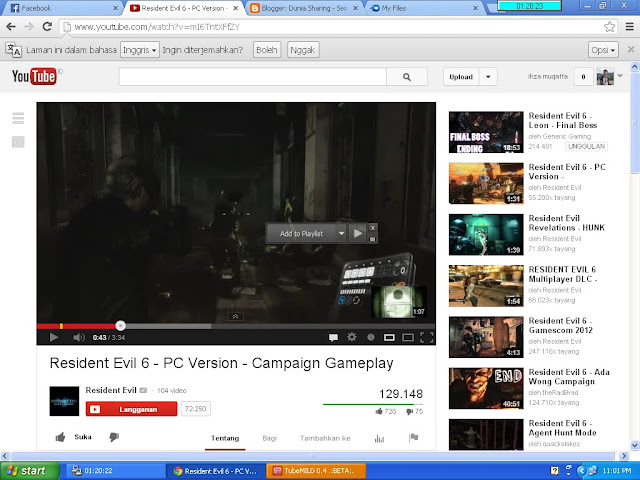640x480 pixels.
Task: Go back with browser back arrow
Action: click(x=11, y=27)
